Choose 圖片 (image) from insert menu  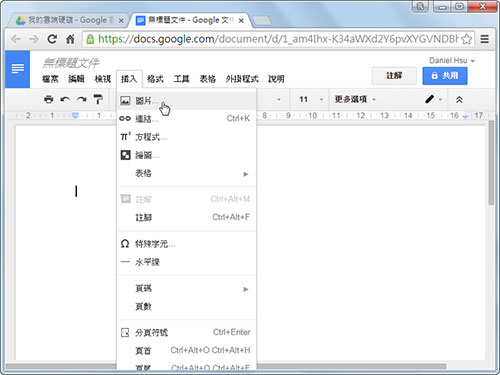coord(186,100)
